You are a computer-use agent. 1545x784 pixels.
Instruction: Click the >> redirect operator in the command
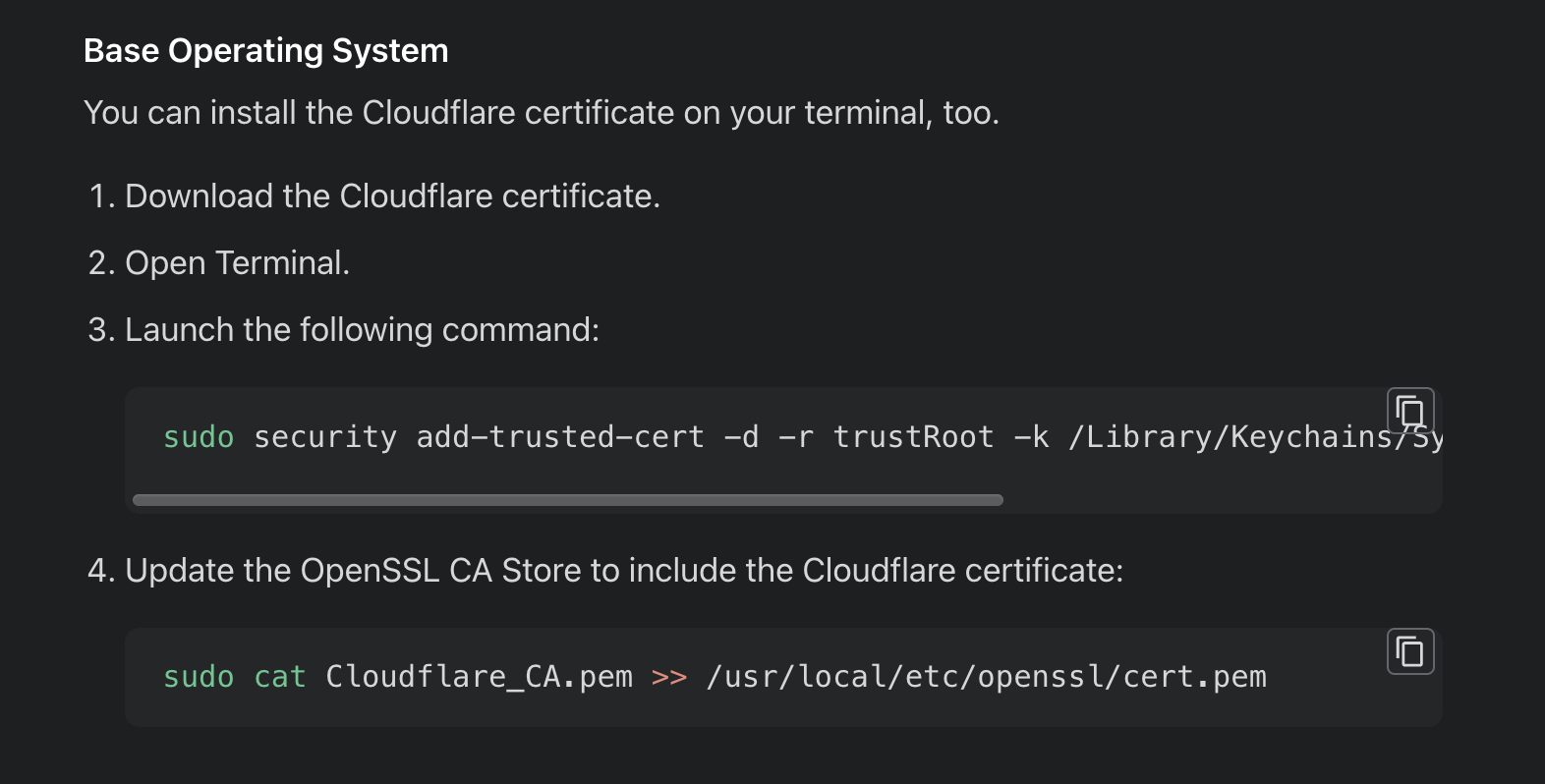click(x=667, y=676)
